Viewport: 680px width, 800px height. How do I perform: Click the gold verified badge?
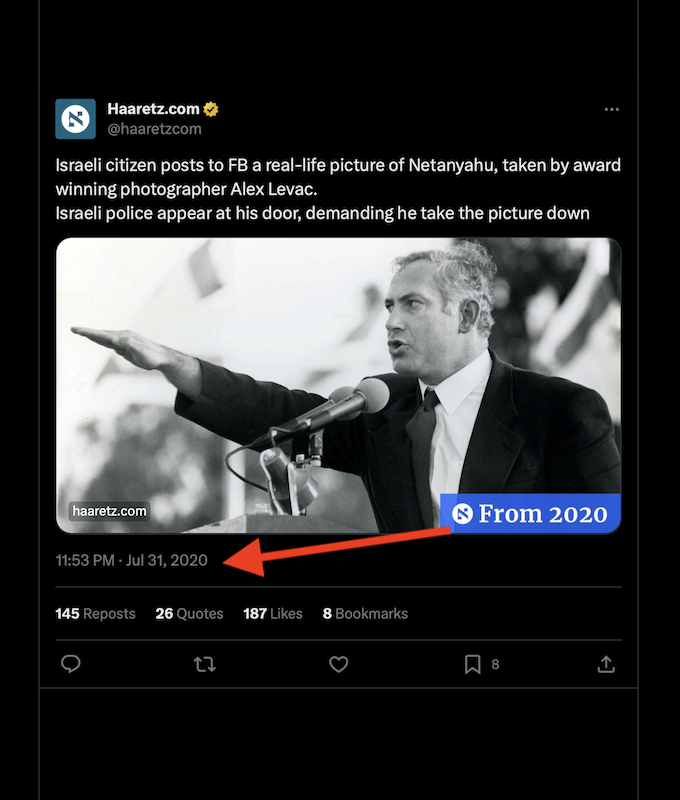[211, 109]
